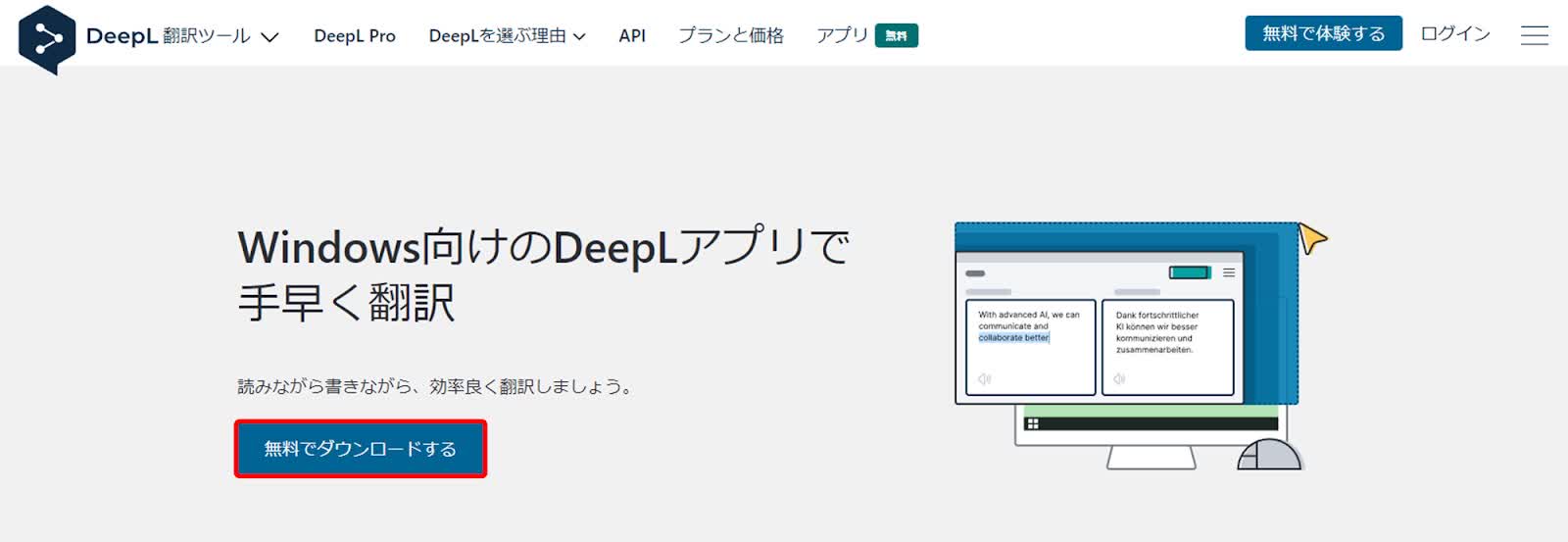Click the DeepL app illustration image
The height and width of the screenshot is (542, 1568).
[1141, 347]
